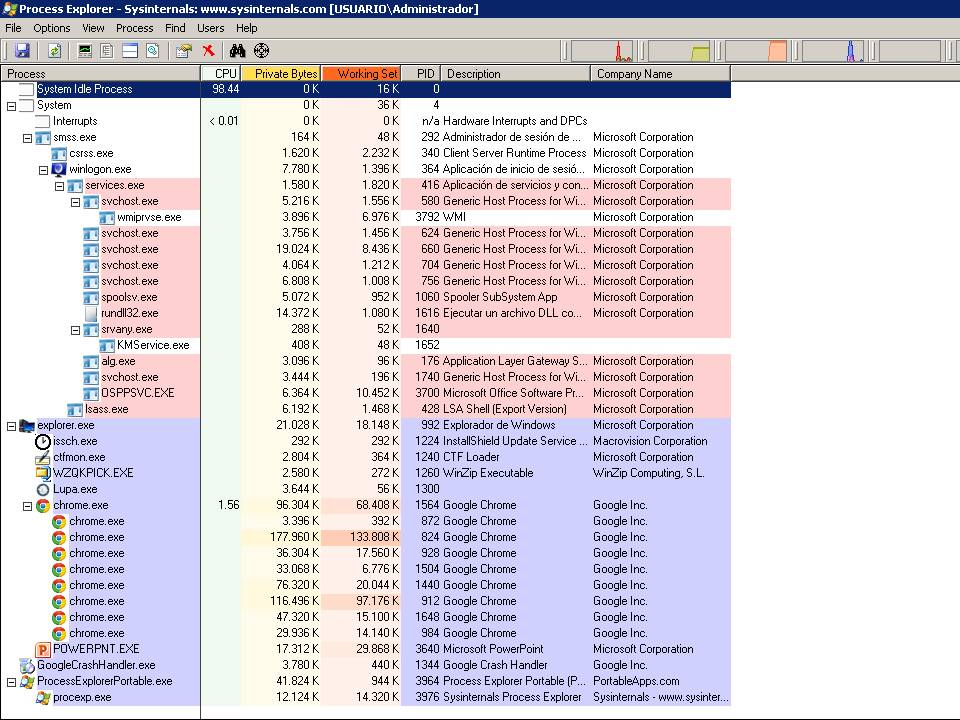Collapse the services.exe tree node
Viewport: 960px width, 720px height.
(59, 186)
